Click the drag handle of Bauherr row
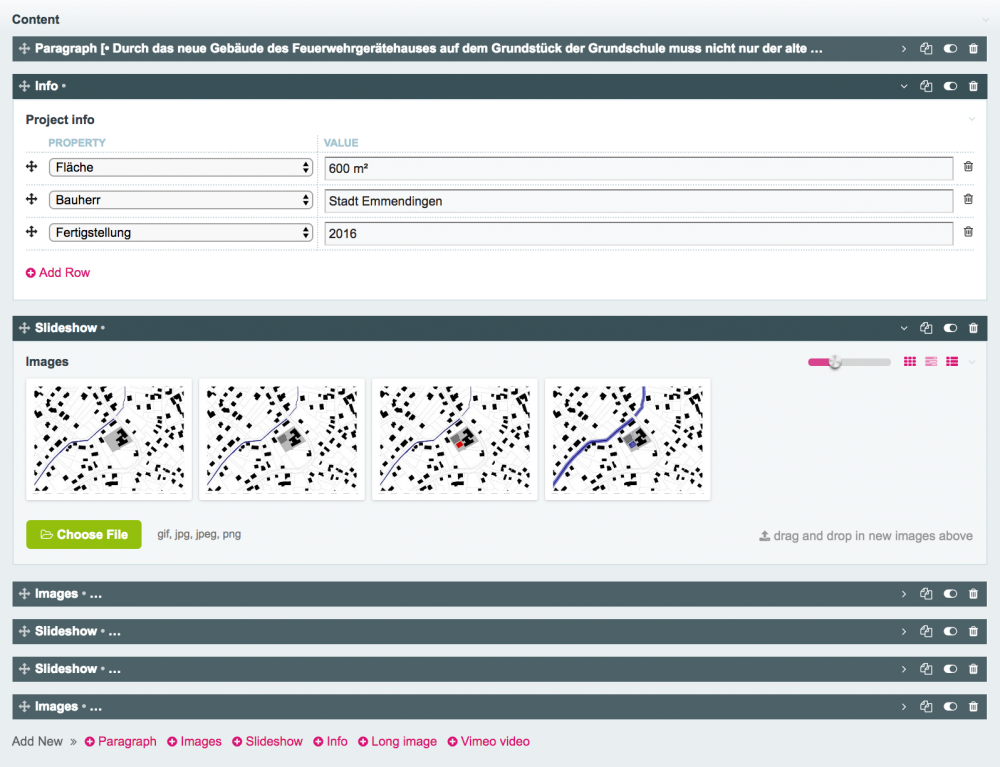Screen dimensions: 1000x767 pyautogui.click(x=32, y=200)
